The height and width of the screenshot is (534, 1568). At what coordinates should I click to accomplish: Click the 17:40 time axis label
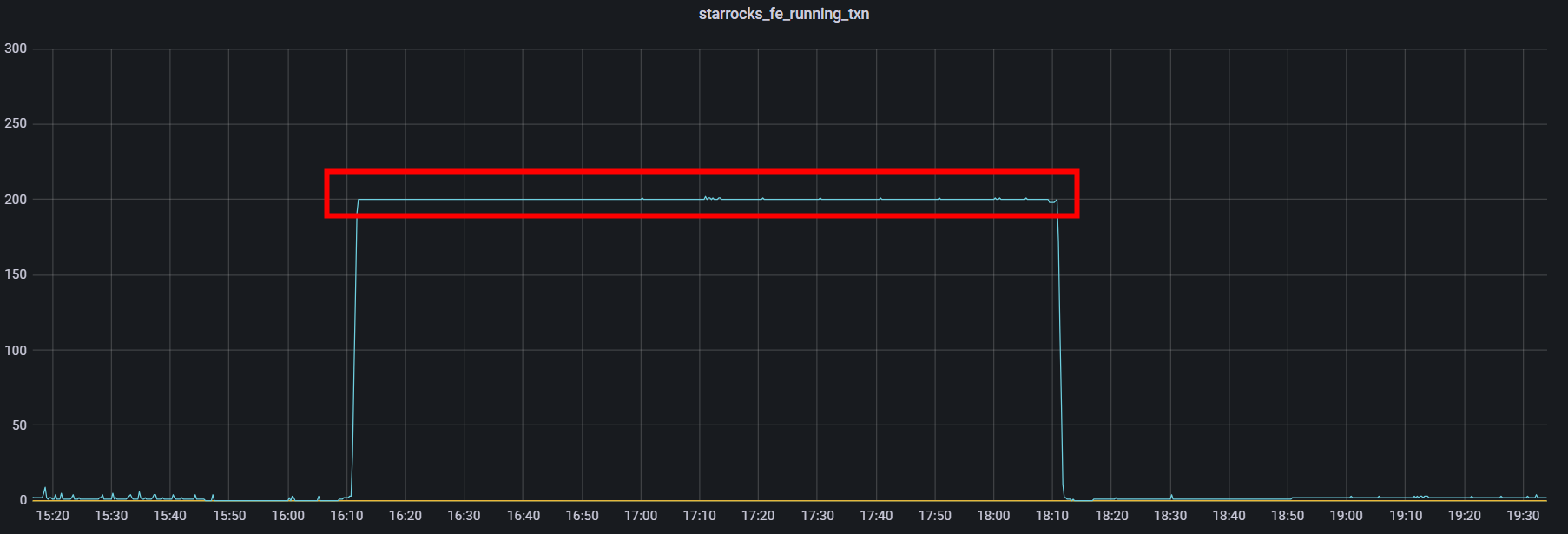coord(876,516)
